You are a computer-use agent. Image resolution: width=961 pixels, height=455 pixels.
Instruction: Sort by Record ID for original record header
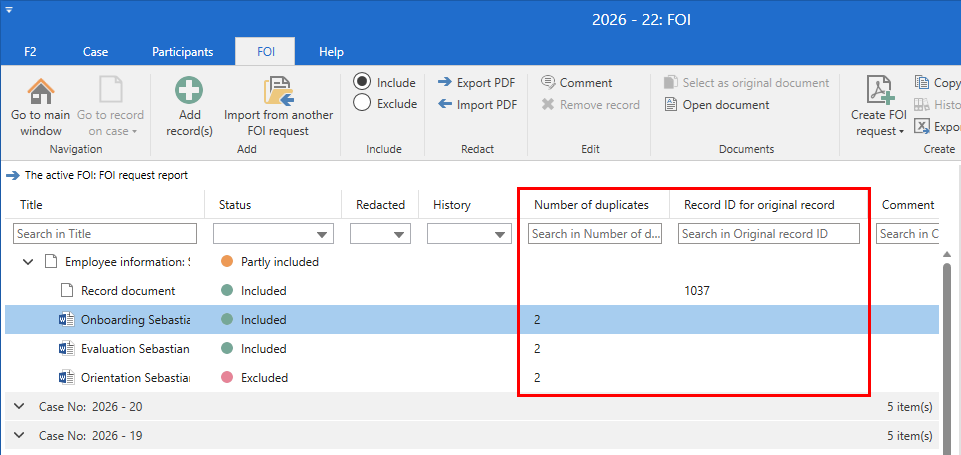pos(759,205)
